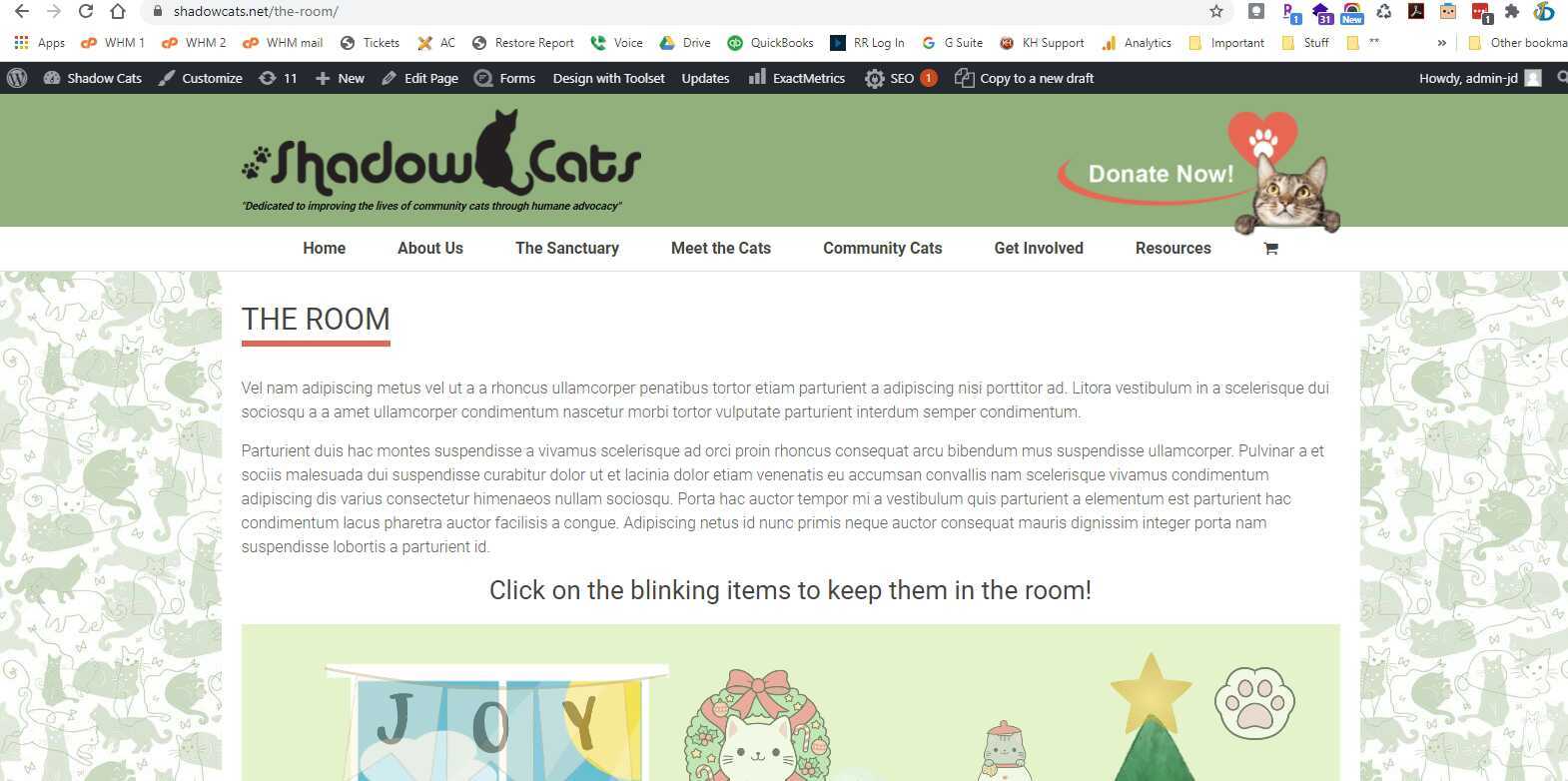Select The Sanctuary navigation item
Screen dimensions: 1568x781
567,248
